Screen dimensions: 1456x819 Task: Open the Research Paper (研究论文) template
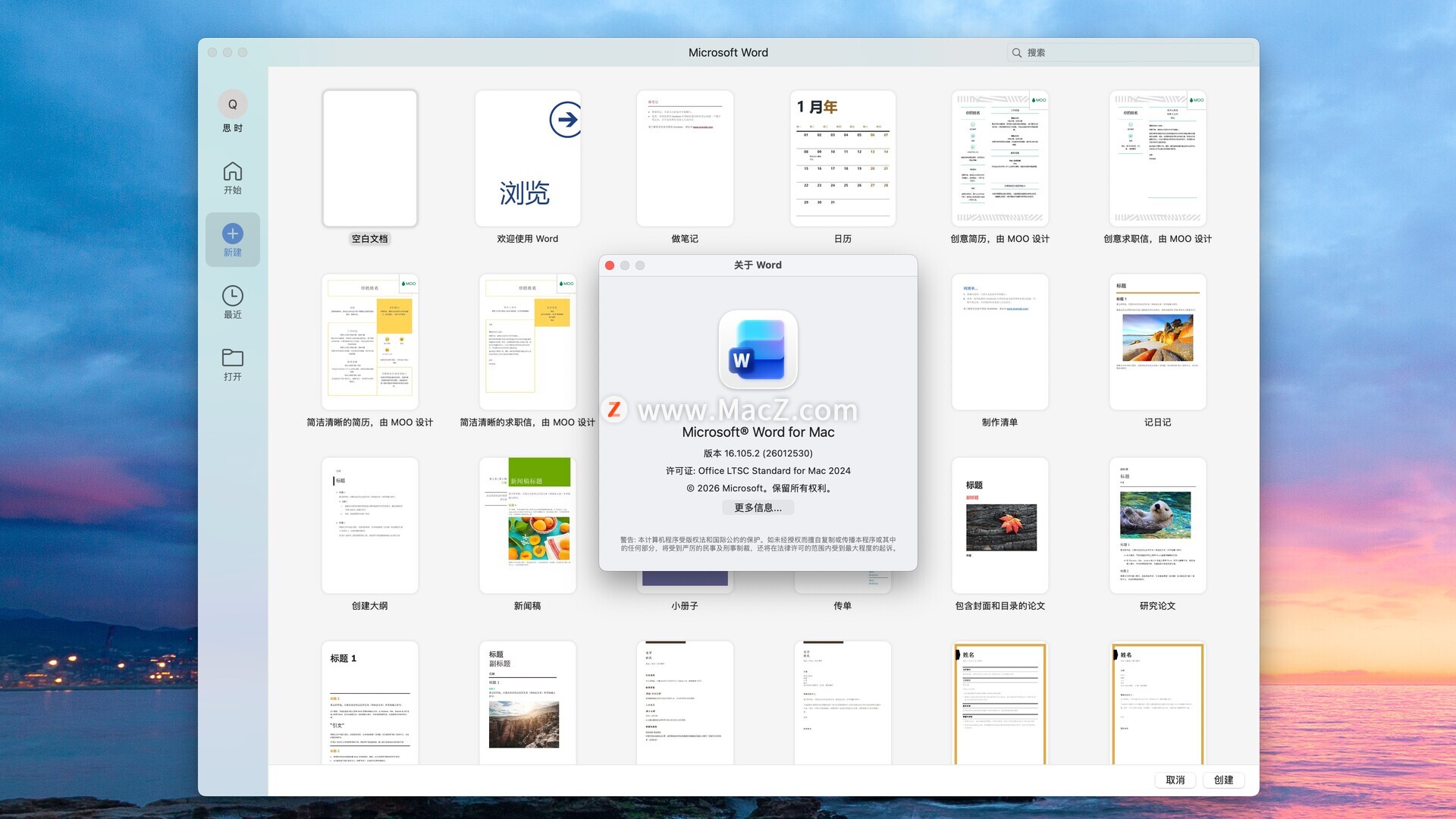point(1157,525)
